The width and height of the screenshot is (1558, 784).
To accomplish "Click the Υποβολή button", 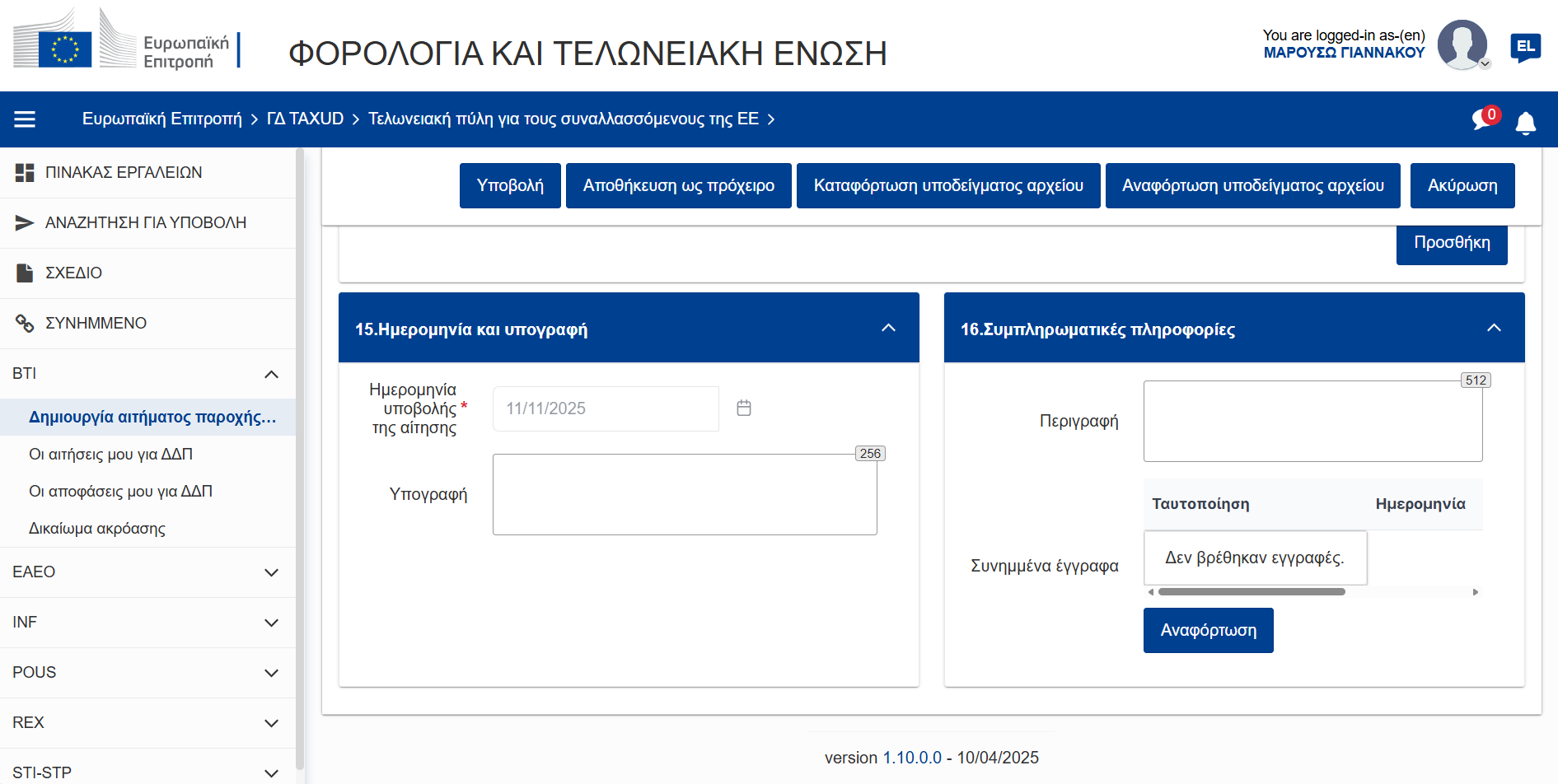I will click(510, 186).
